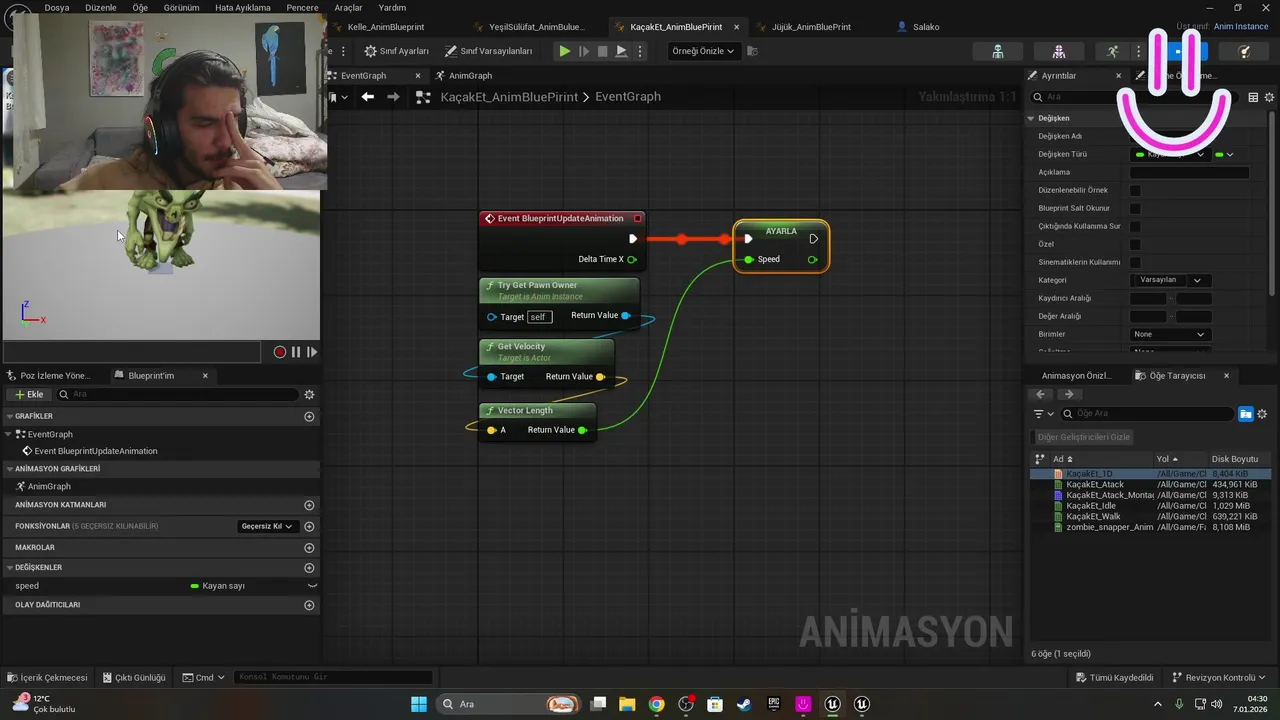
Task: Add a new macro with plus icon
Action: click(309, 548)
